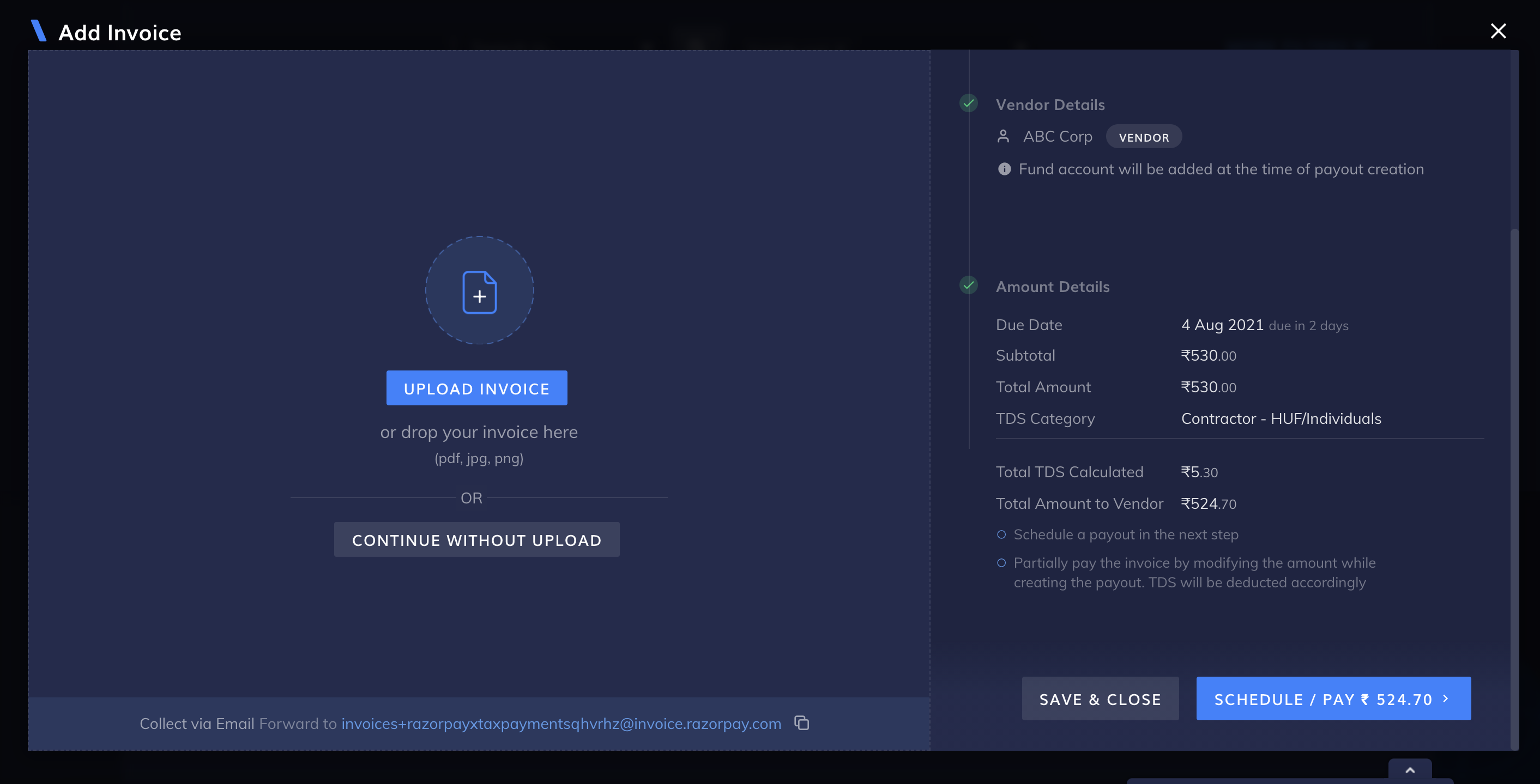Click the person icon next to ABC Corp

tap(1003, 137)
